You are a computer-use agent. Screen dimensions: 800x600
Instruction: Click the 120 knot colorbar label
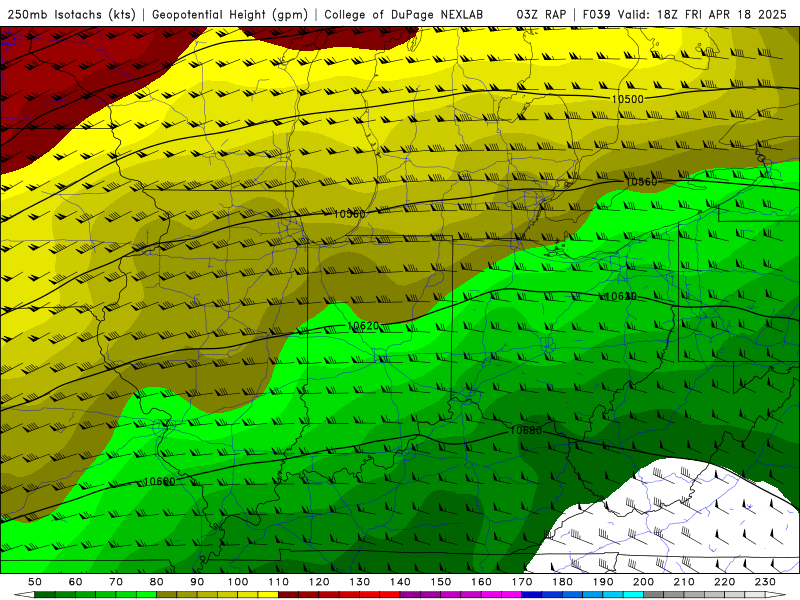tap(319, 582)
